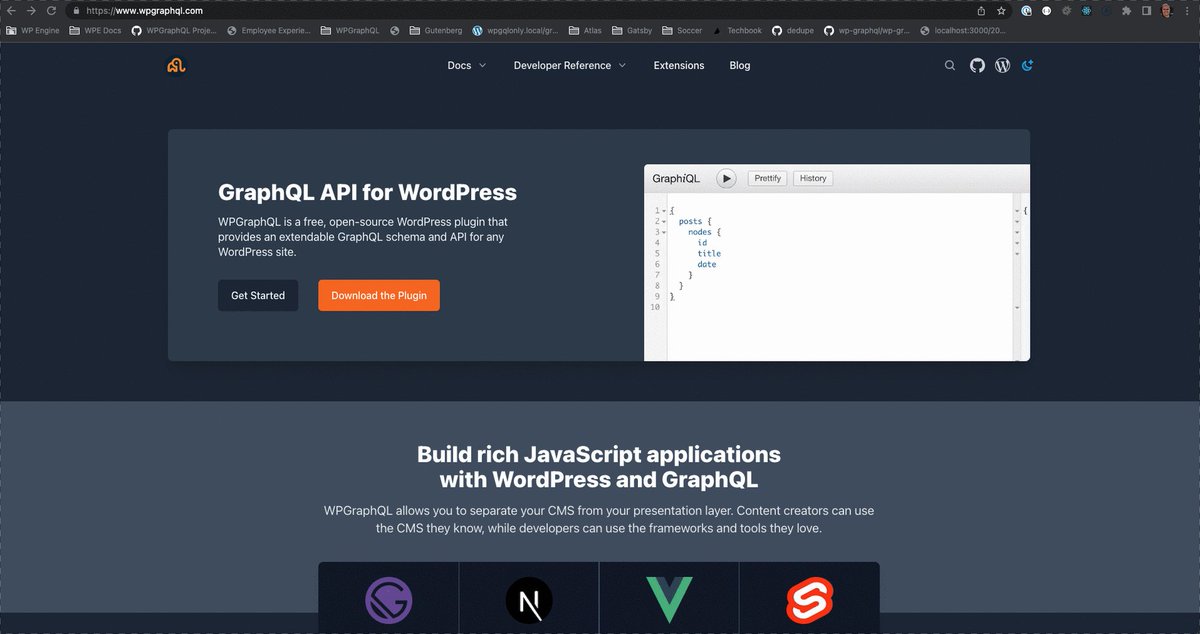Screen dimensions: 1200x634
Task: Click the browser forward arrow
Action: [31, 10]
